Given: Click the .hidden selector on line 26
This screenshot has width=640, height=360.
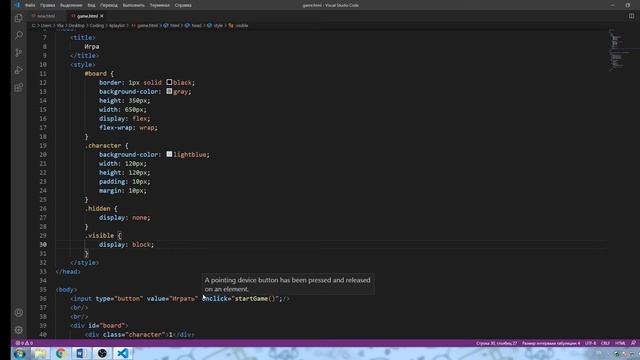Looking at the screenshot, I should 97,209.
